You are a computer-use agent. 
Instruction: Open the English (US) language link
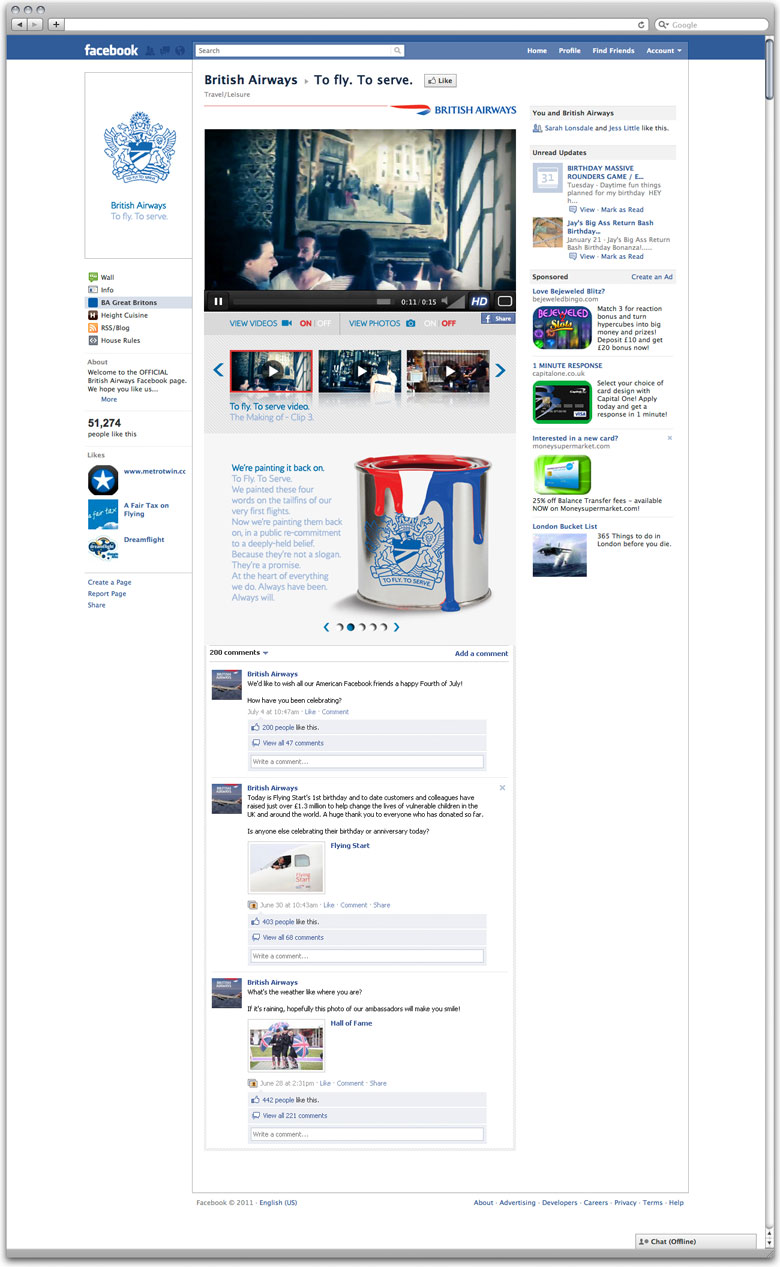pyautogui.click(x=278, y=1203)
